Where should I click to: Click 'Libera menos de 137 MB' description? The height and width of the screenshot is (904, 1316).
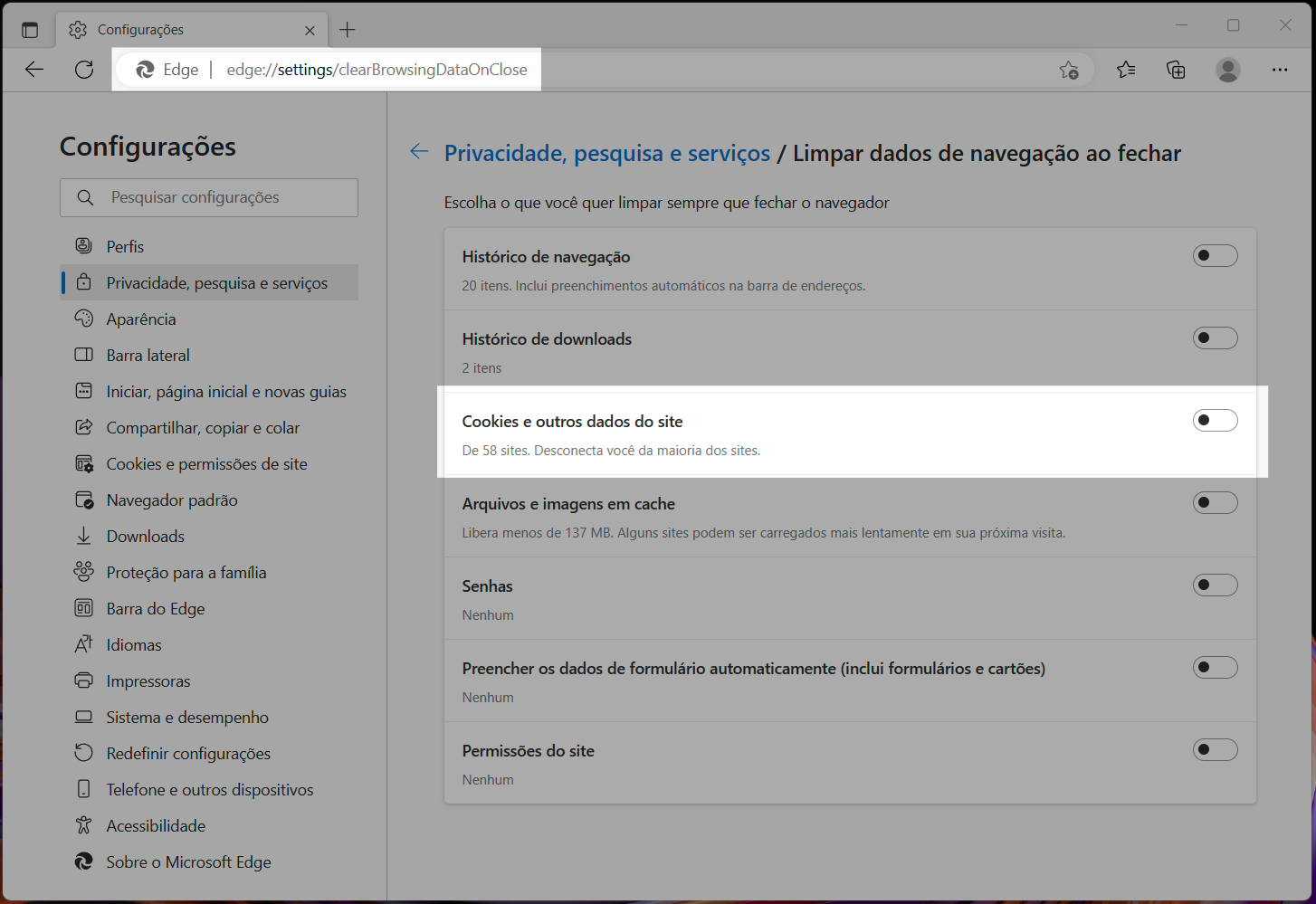pyautogui.click(x=764, y=533)
